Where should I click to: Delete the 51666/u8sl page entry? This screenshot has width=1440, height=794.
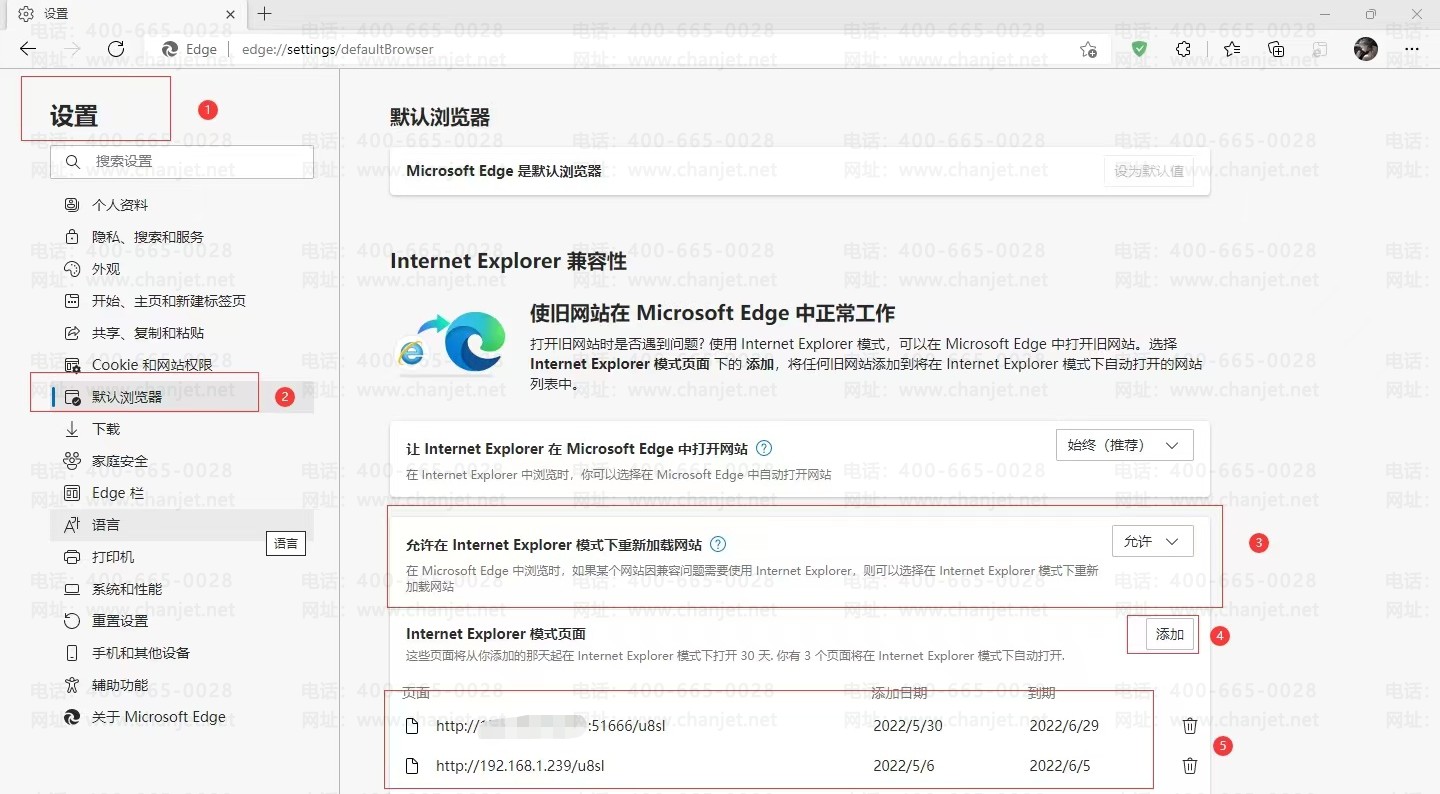click(x=1190, y=726)
